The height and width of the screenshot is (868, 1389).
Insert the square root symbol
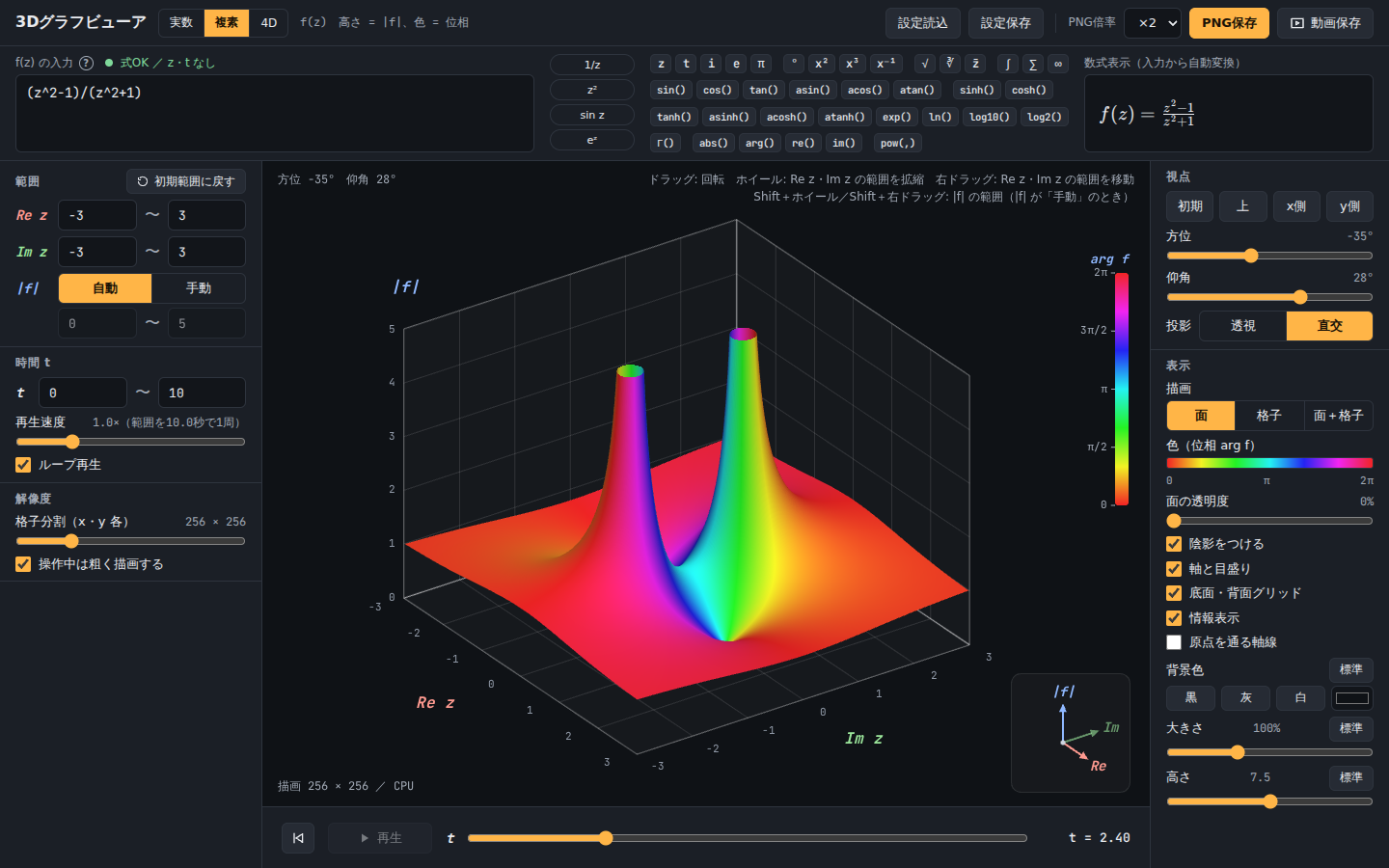click(x=925, y=64)
